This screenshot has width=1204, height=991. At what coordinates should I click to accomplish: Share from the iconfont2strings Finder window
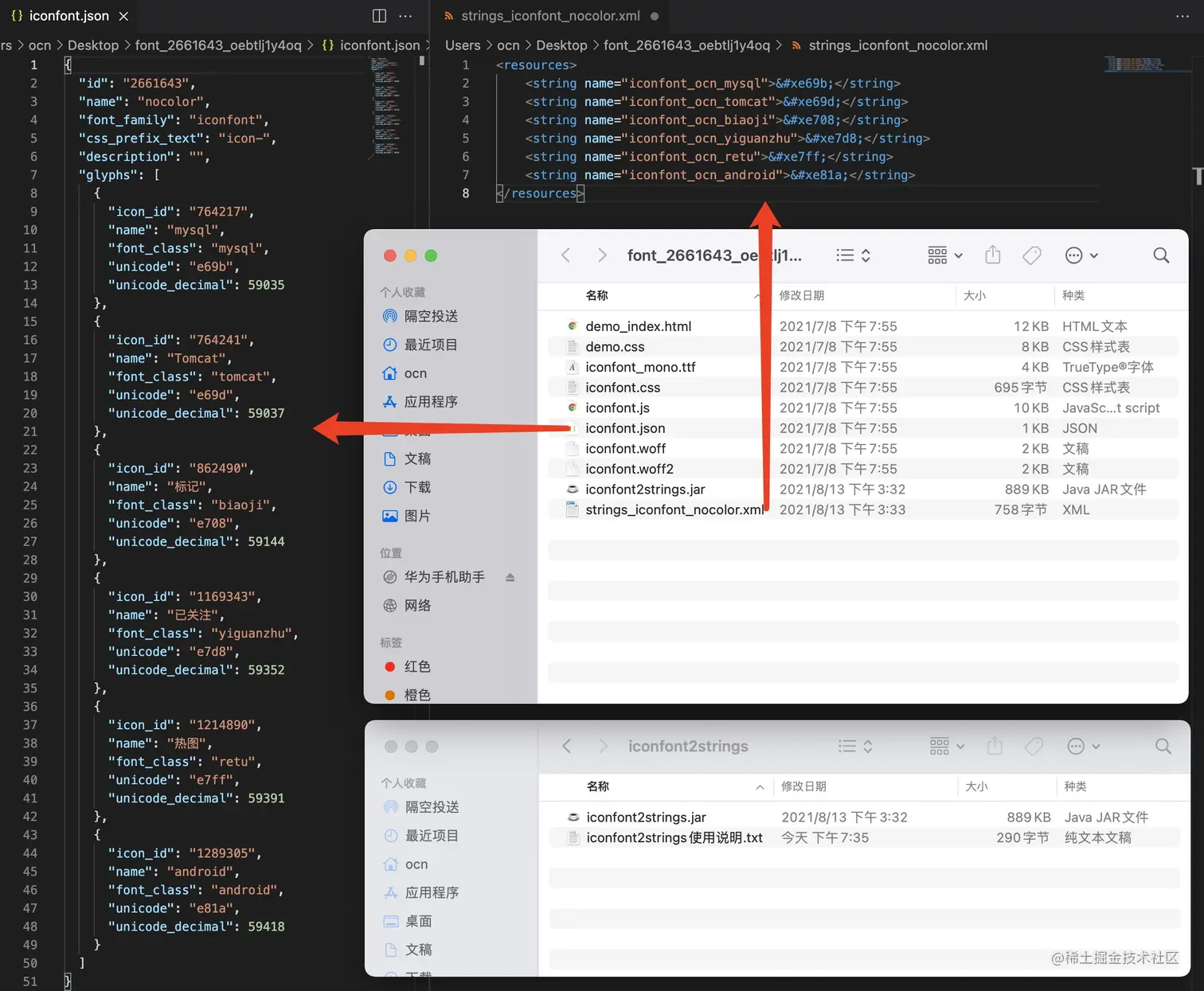(x=995, y=747)
